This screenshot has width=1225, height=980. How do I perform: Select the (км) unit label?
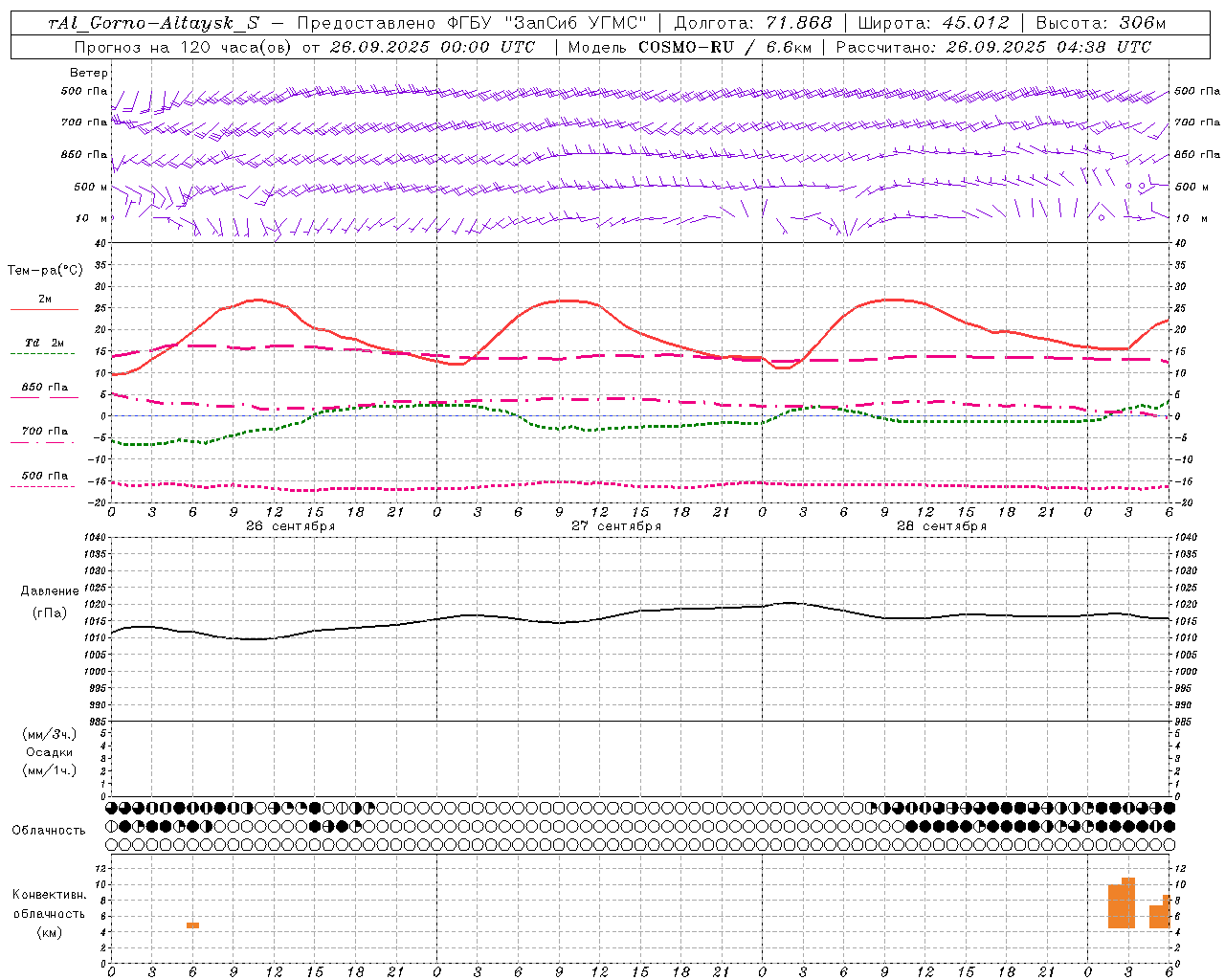pos(49,932)
